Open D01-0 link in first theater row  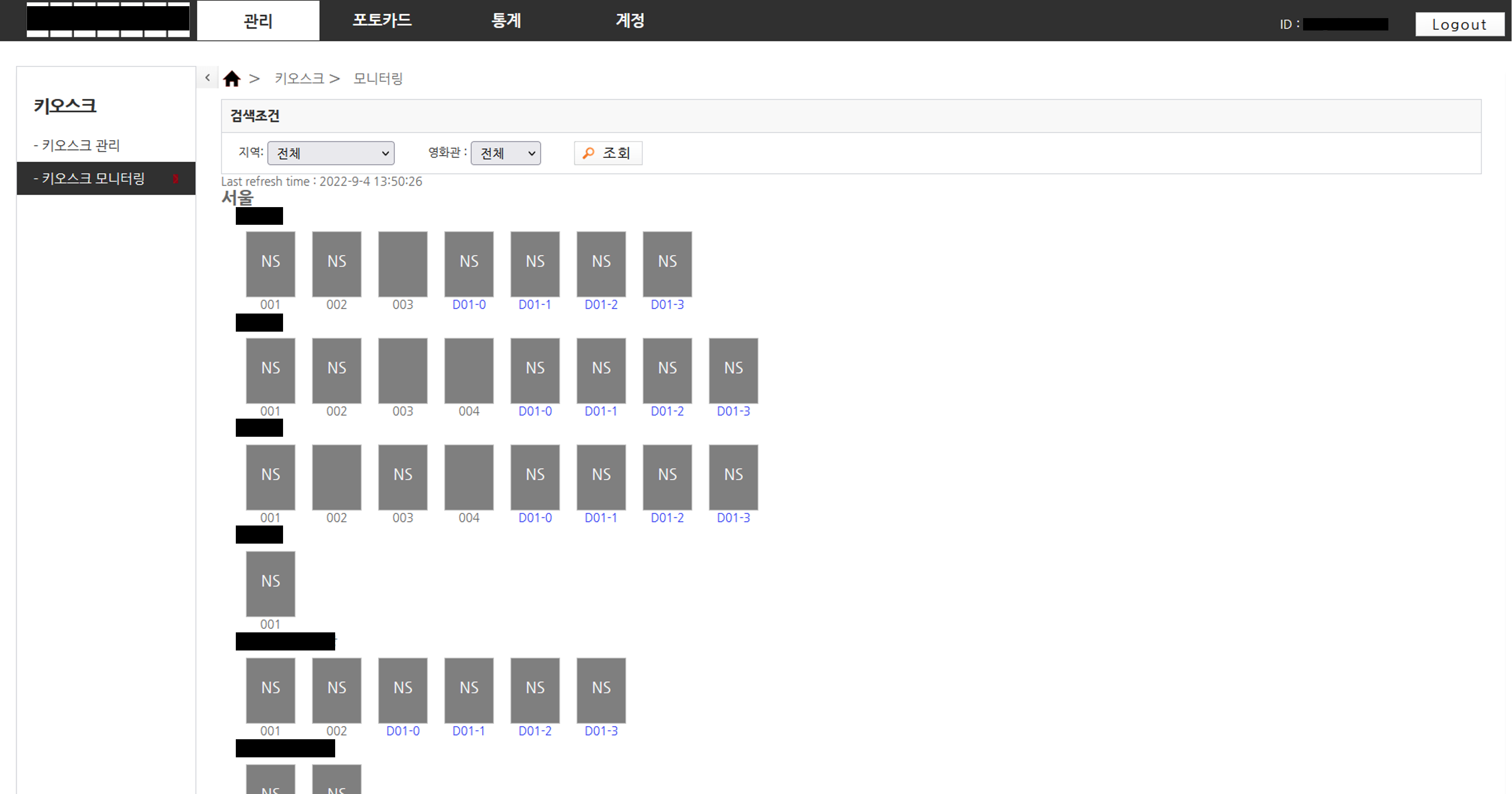coord(469,305)
